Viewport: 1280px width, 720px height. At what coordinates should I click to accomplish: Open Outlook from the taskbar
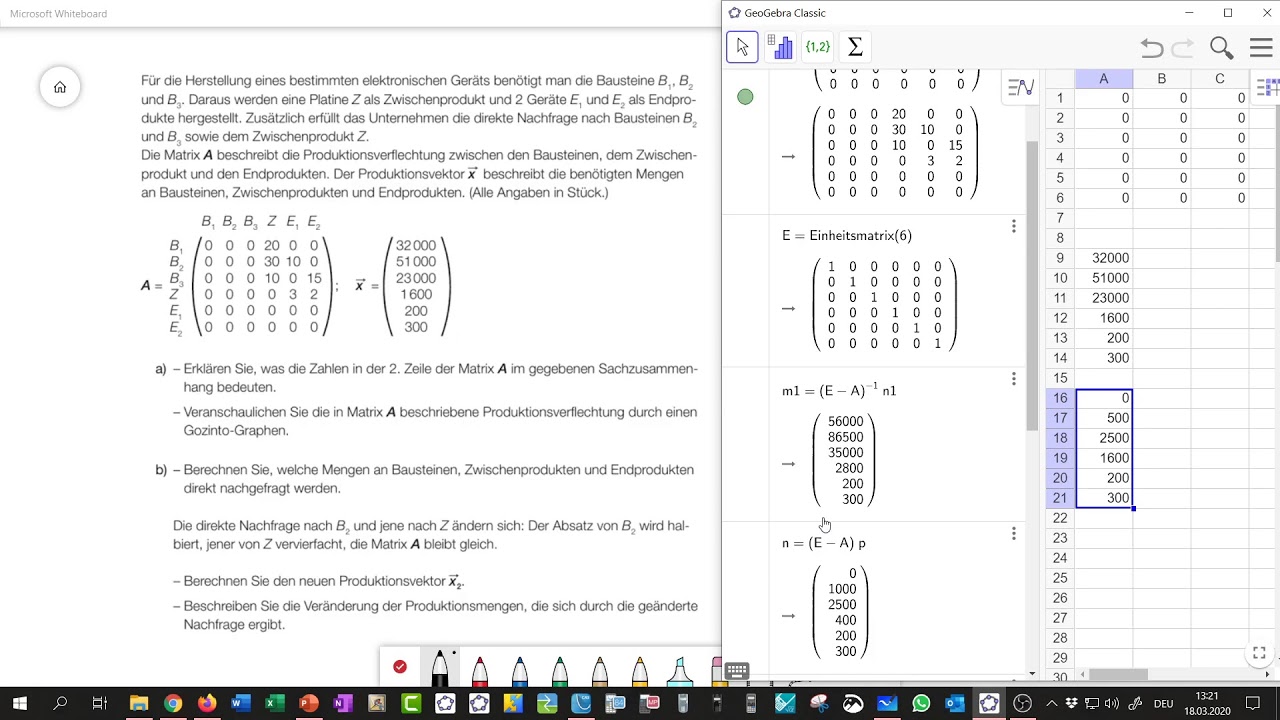click(955, 704)
